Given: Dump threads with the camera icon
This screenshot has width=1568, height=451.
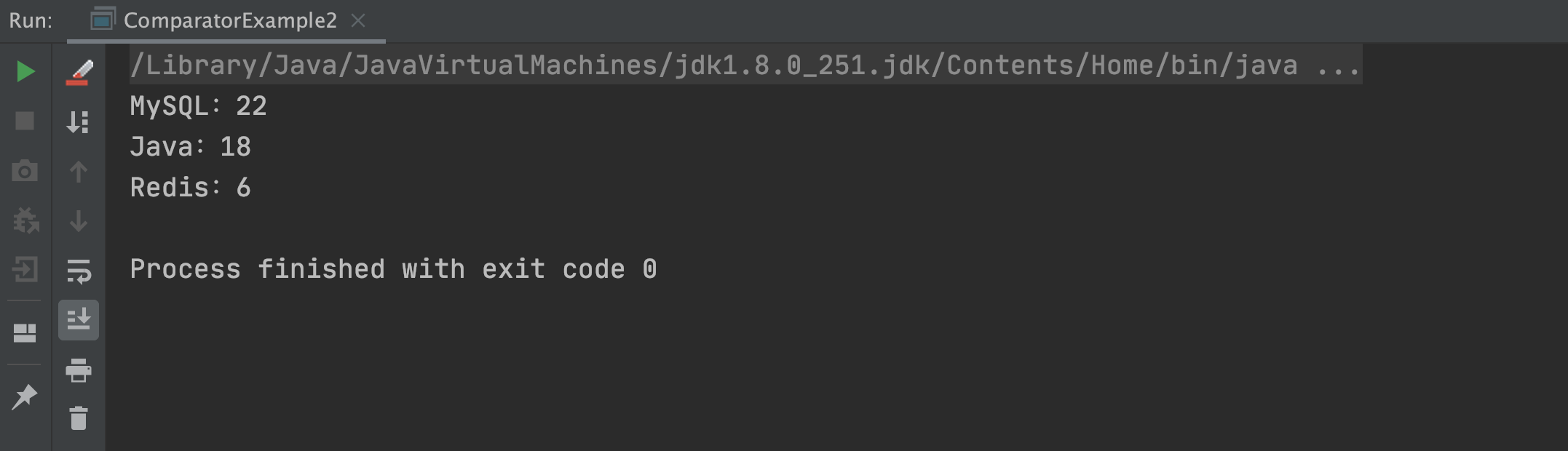Looking at the screenshot, I should tap(25, 171).
